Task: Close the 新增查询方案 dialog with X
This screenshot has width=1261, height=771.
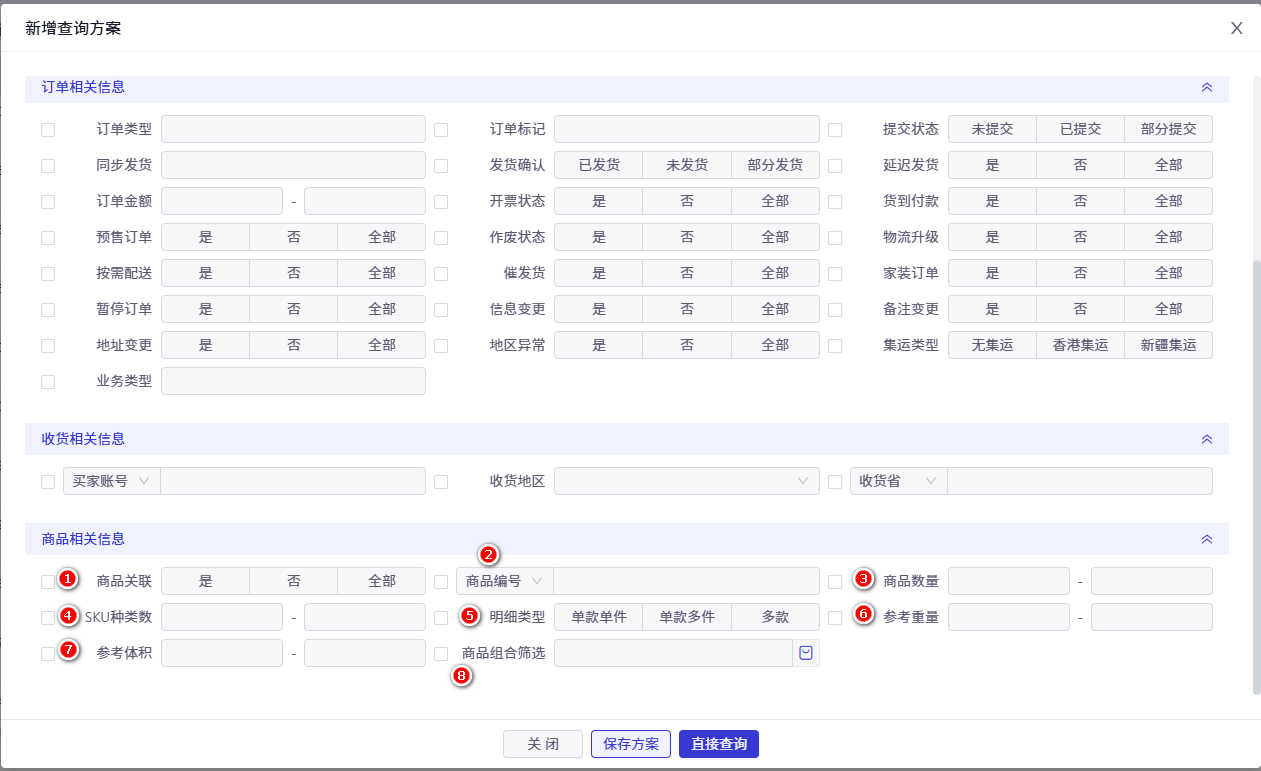Action: (x=1237, y=28)
